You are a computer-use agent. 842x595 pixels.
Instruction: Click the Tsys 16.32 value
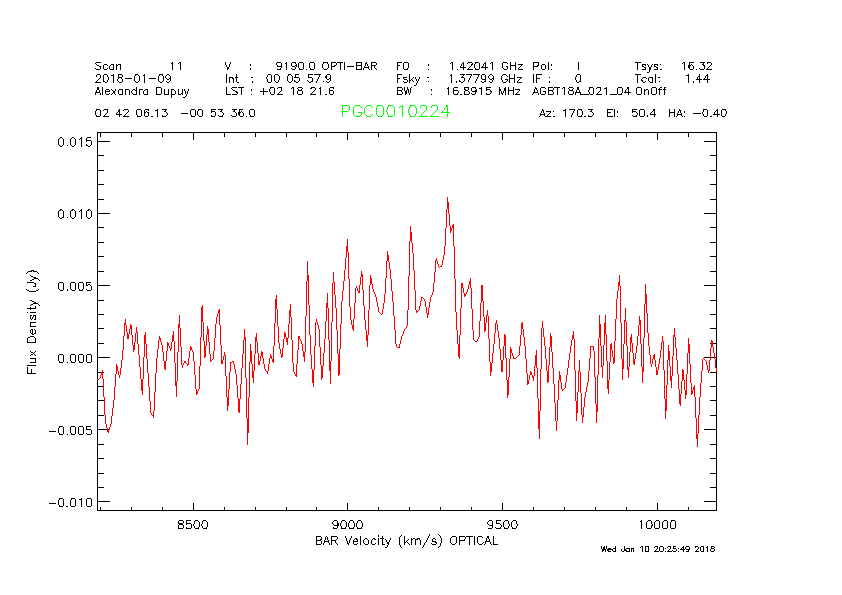[x=673, y=66]
